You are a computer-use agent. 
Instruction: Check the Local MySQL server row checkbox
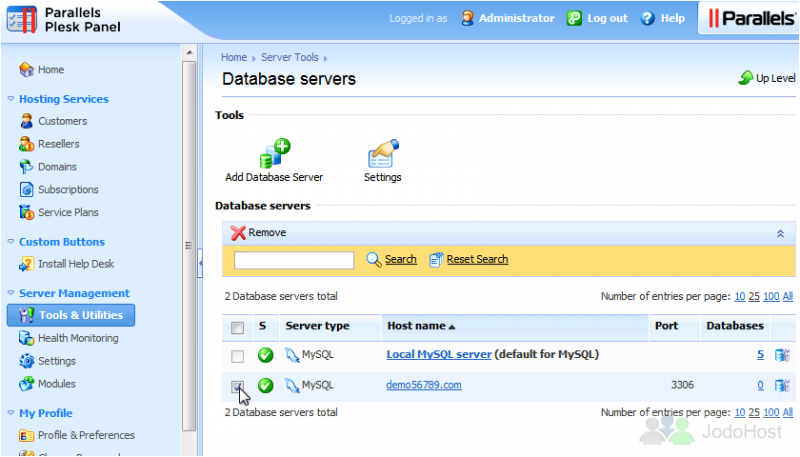(x=237, y=356)
